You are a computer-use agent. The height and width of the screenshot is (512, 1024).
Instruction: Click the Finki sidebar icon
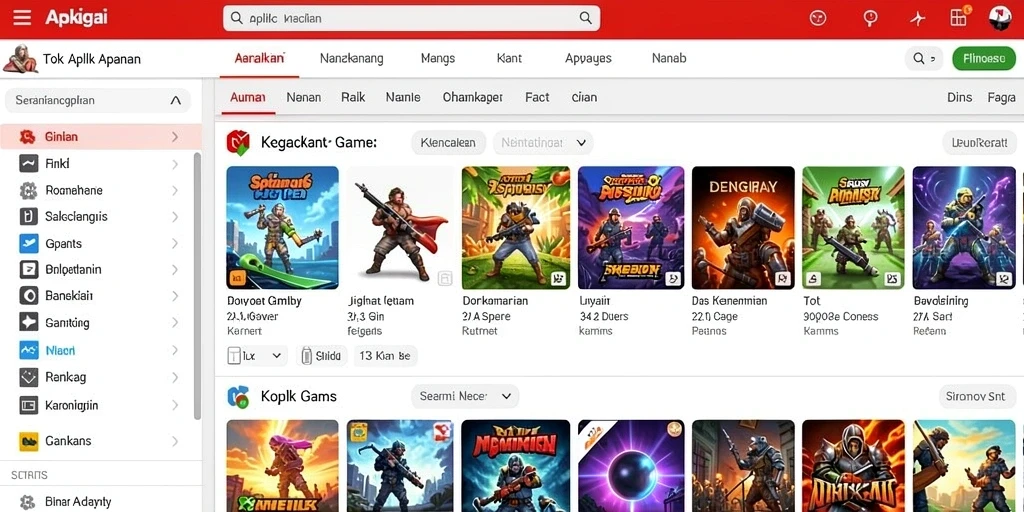click(x=28, y=163)
